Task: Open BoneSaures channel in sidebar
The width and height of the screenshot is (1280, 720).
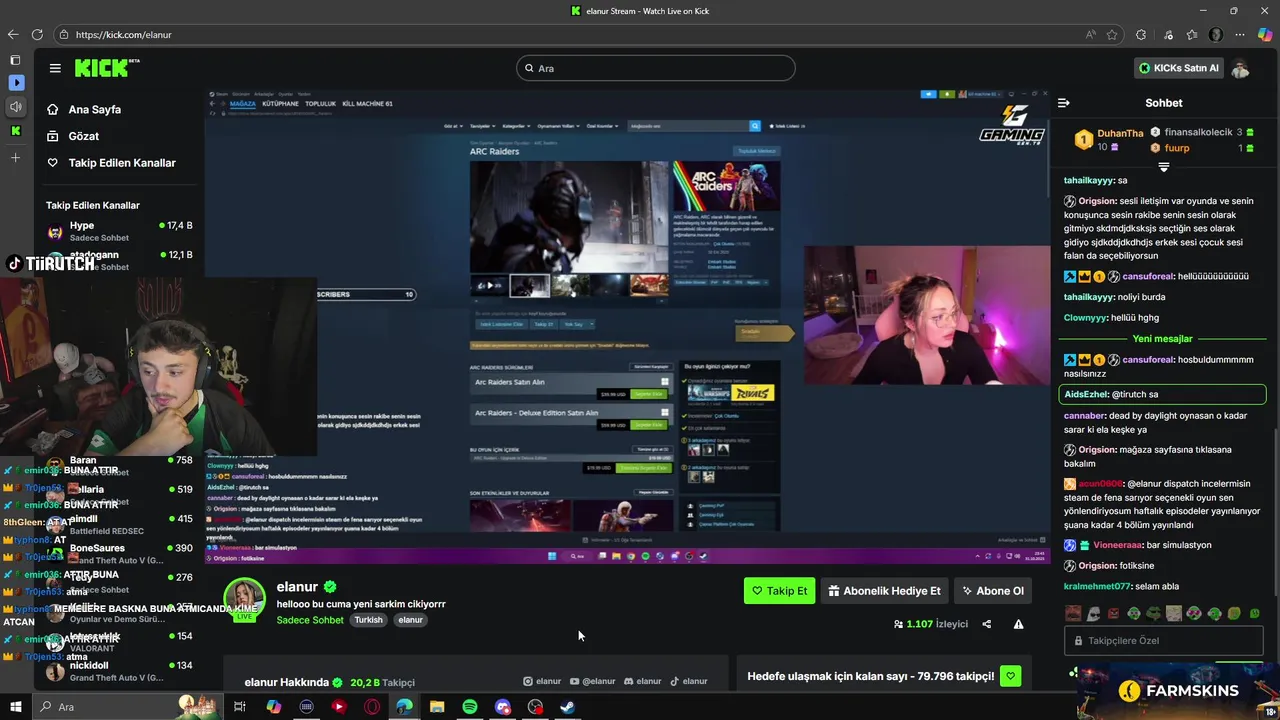Action: point(120,554)
